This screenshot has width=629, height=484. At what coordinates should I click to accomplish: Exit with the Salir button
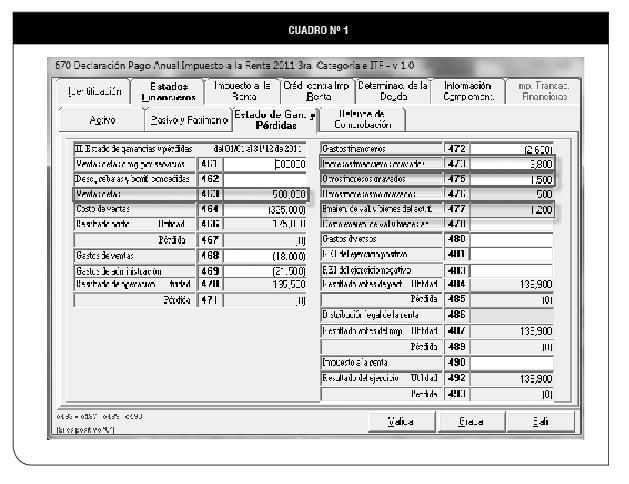pyautogui.click(x=541, y=421)
